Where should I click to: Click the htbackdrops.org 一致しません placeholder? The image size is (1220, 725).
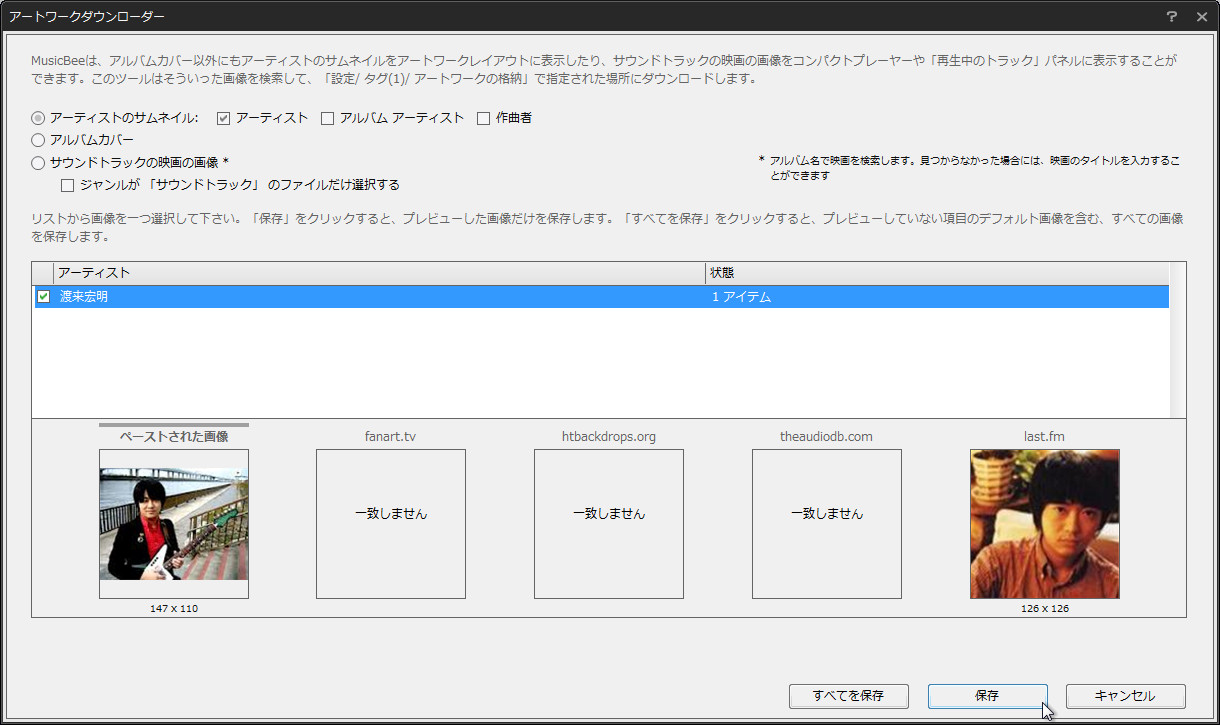608,523
